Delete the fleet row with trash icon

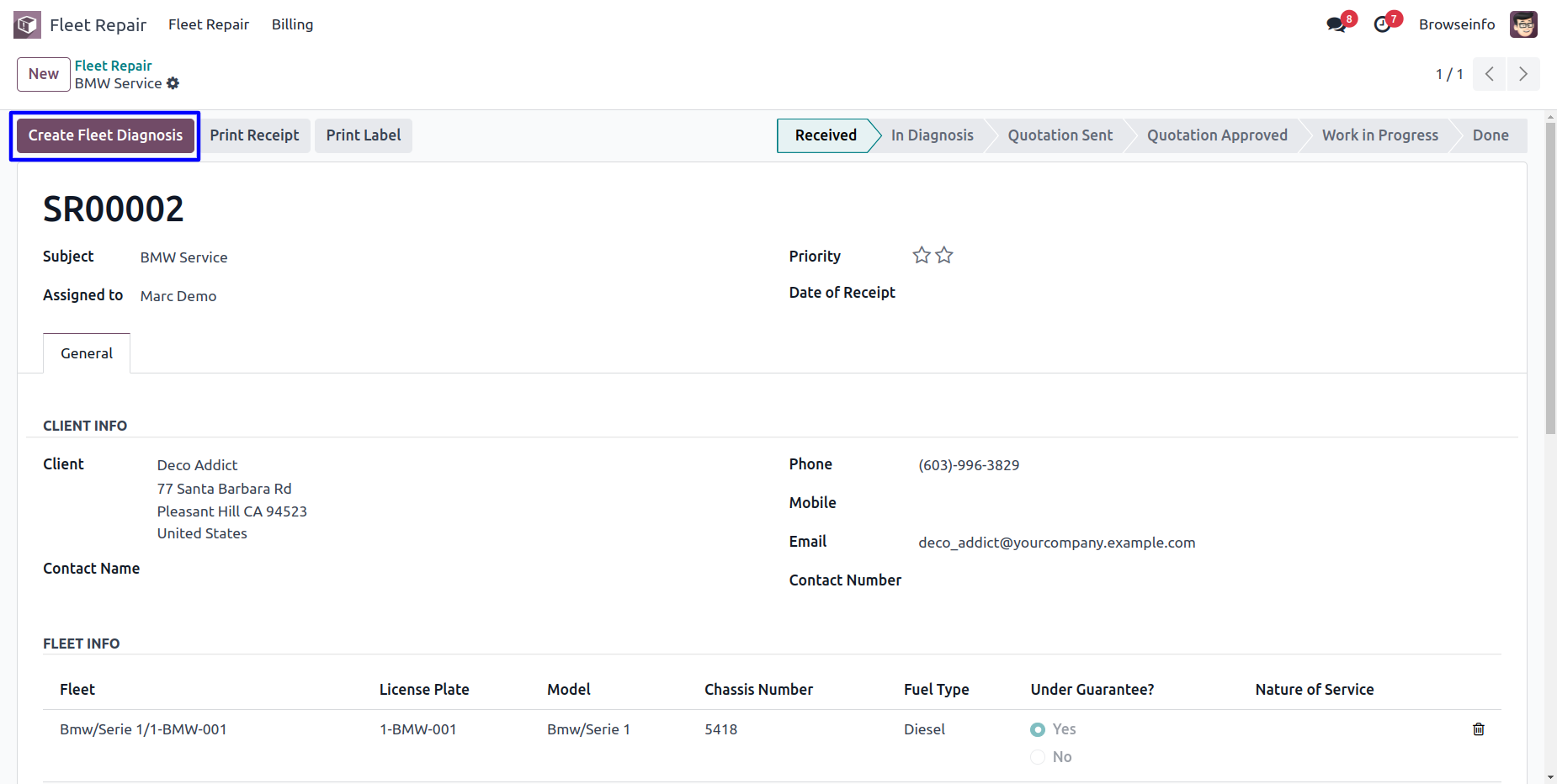tap(1478, 729)
